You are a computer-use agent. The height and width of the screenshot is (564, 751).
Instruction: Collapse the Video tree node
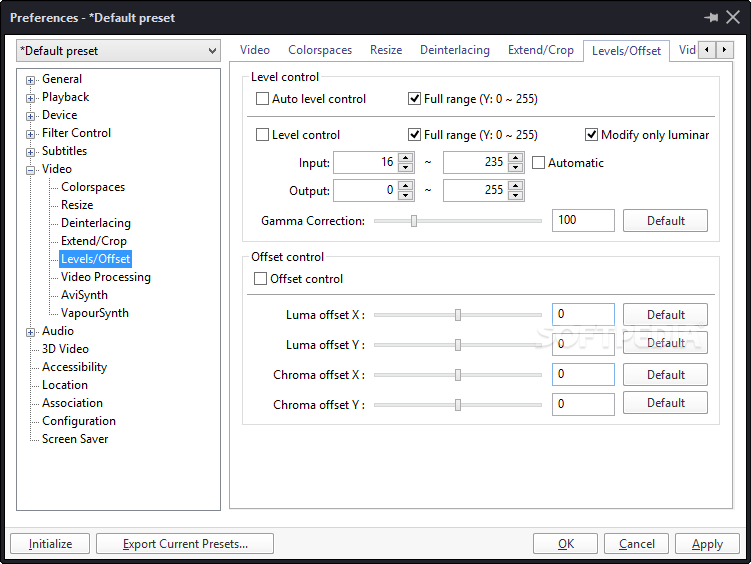[31, 170]
